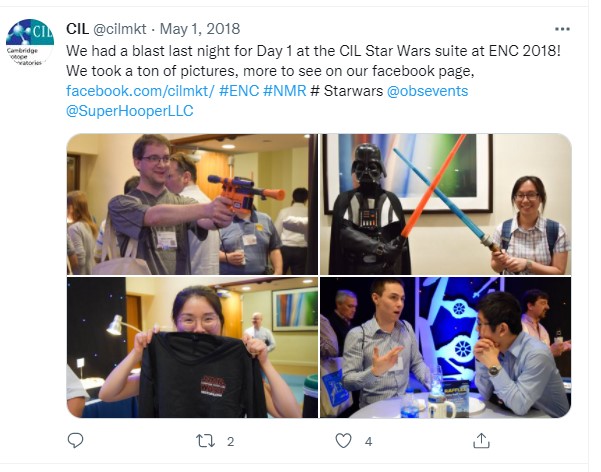Open the CIL display name
The image size is (601, 472).
click(77, 29)
